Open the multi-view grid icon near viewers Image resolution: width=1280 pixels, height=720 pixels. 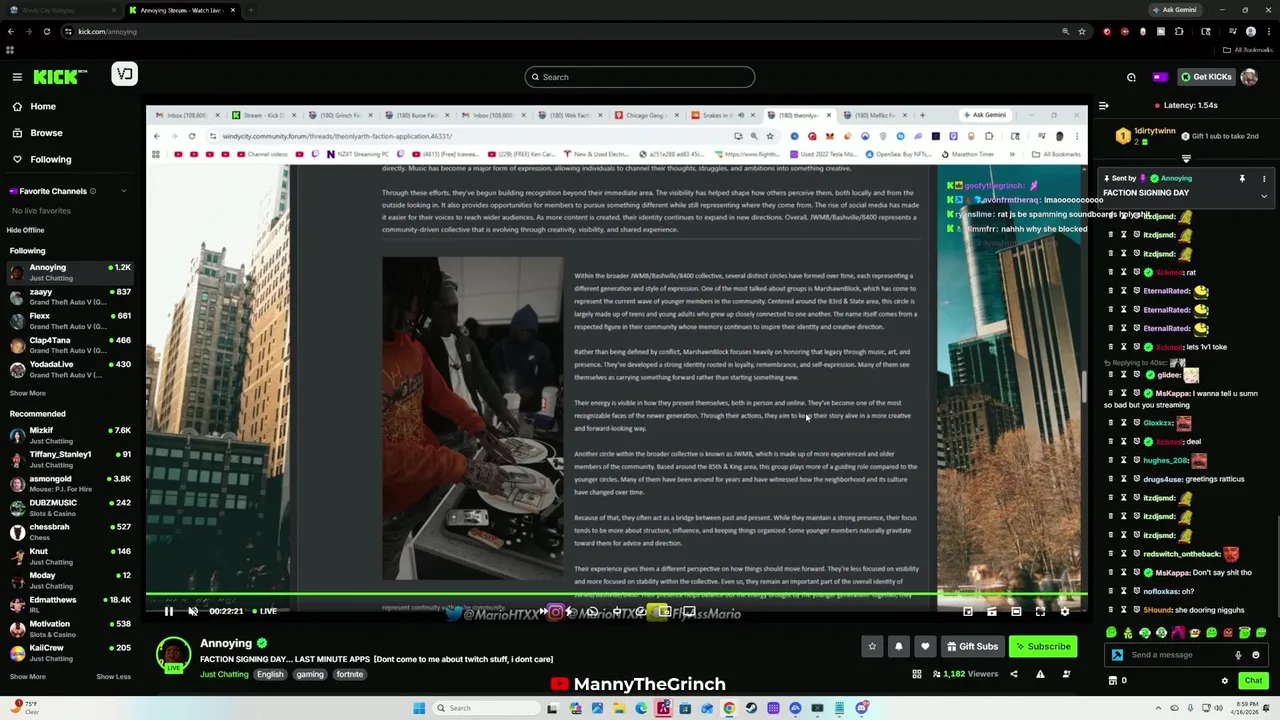pos(916,674)
